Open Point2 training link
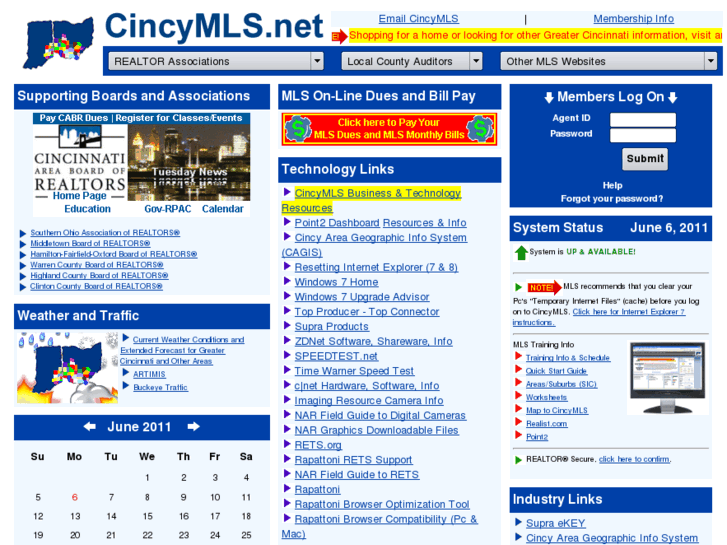The width and height of the screenshot is (727, 545). [x=537, y=437]
